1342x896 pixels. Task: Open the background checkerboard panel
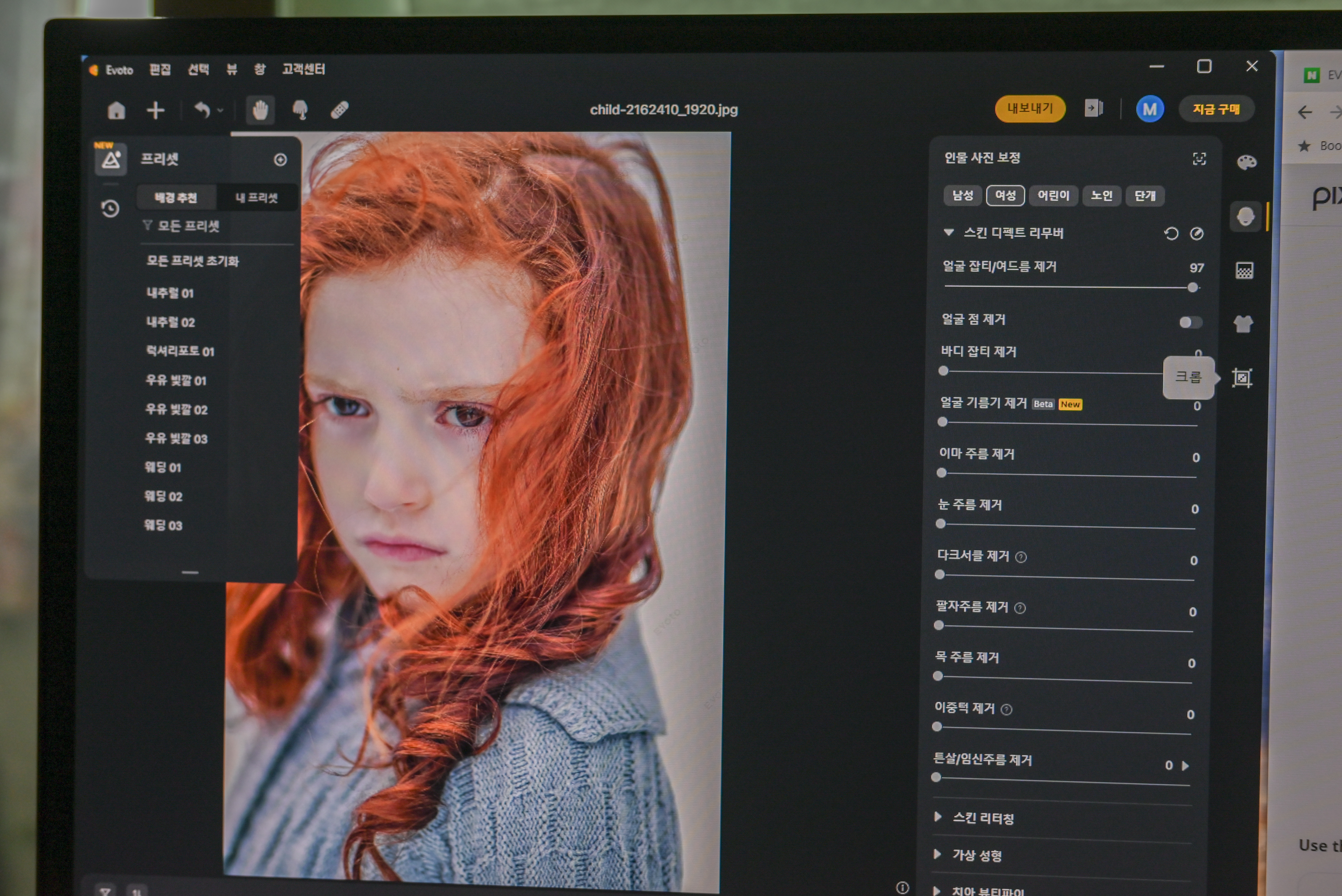pyautogui.click(x=1244, y=270)
